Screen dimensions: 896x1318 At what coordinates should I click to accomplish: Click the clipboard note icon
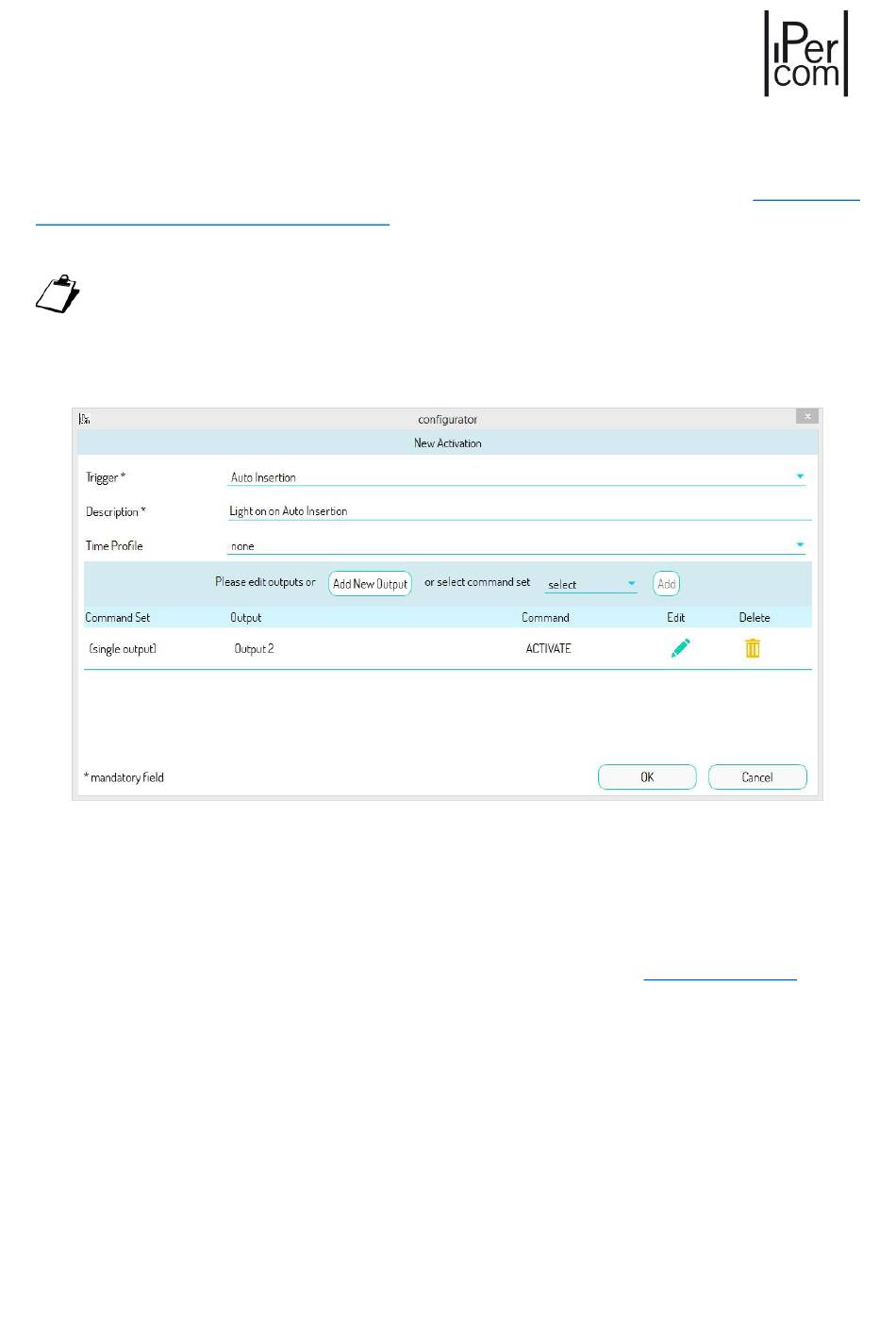[58, 293]
